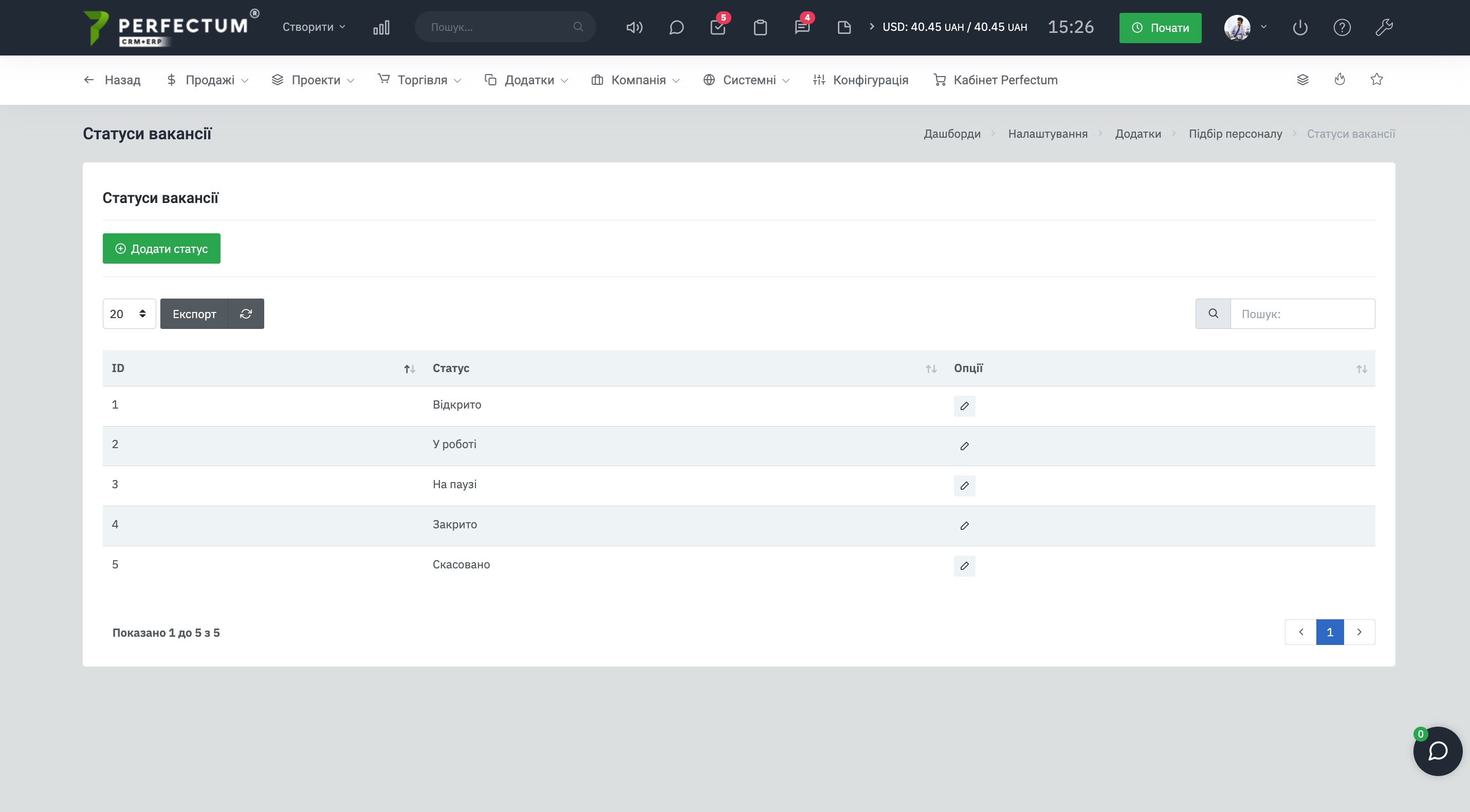Open Підбір персоналу breadcrumb link

click(1236, 134)
